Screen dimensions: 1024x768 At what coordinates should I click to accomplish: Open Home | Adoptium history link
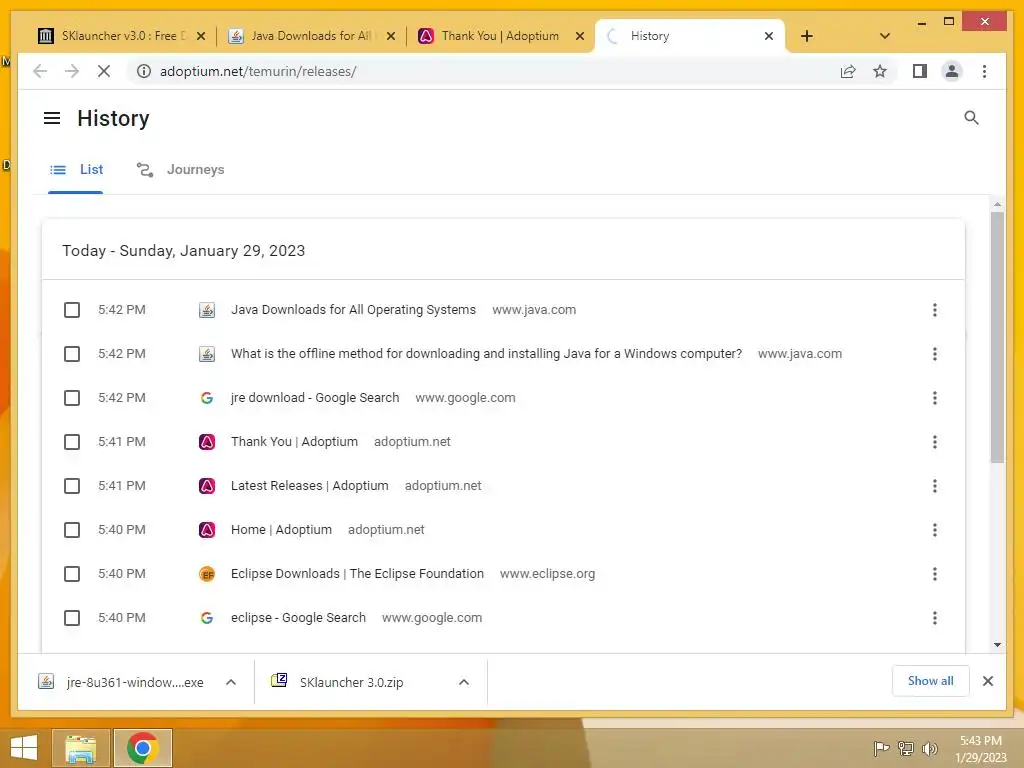click(x=281, y=530)
